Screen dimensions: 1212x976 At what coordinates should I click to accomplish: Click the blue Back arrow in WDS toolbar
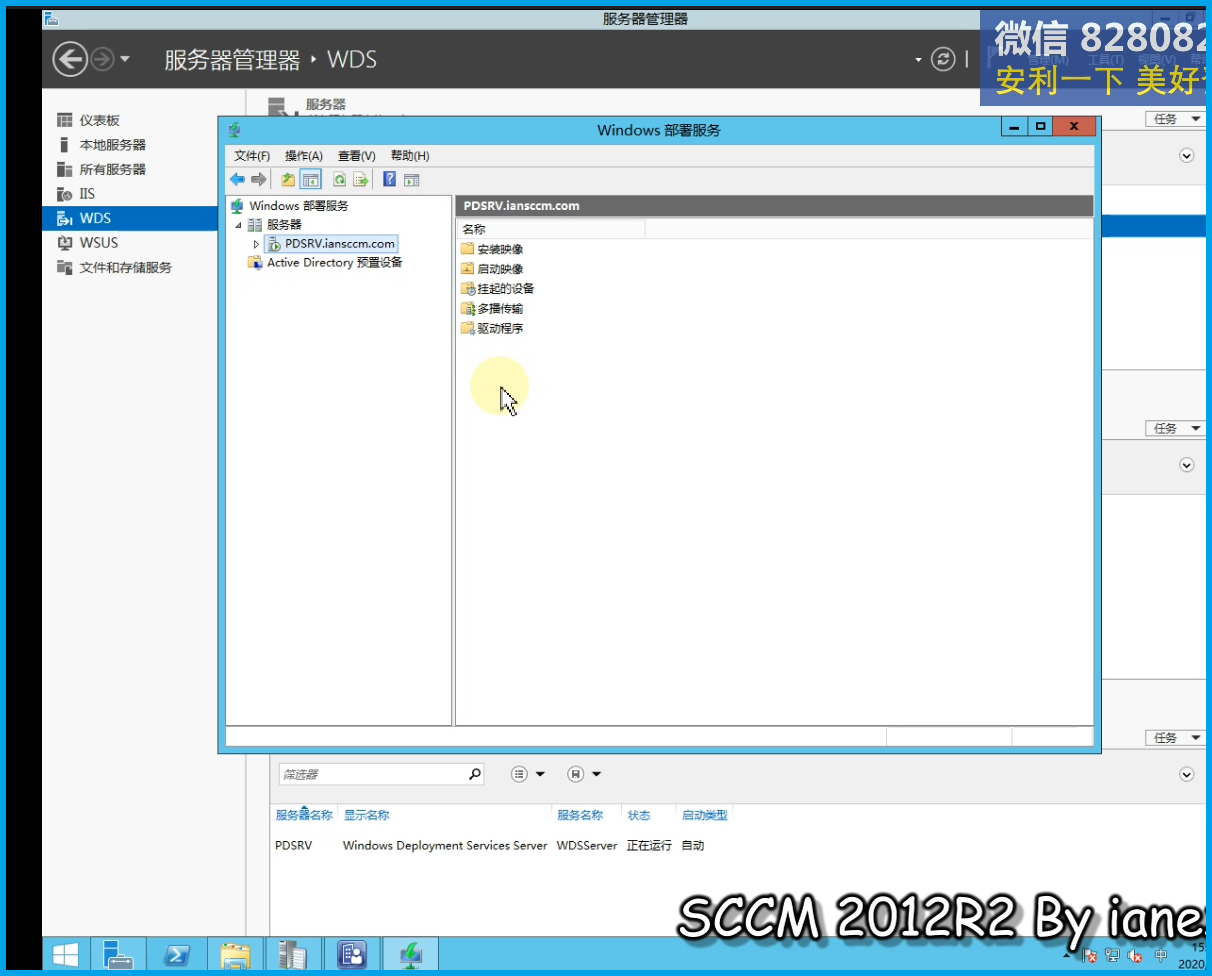tap(237, 179)
